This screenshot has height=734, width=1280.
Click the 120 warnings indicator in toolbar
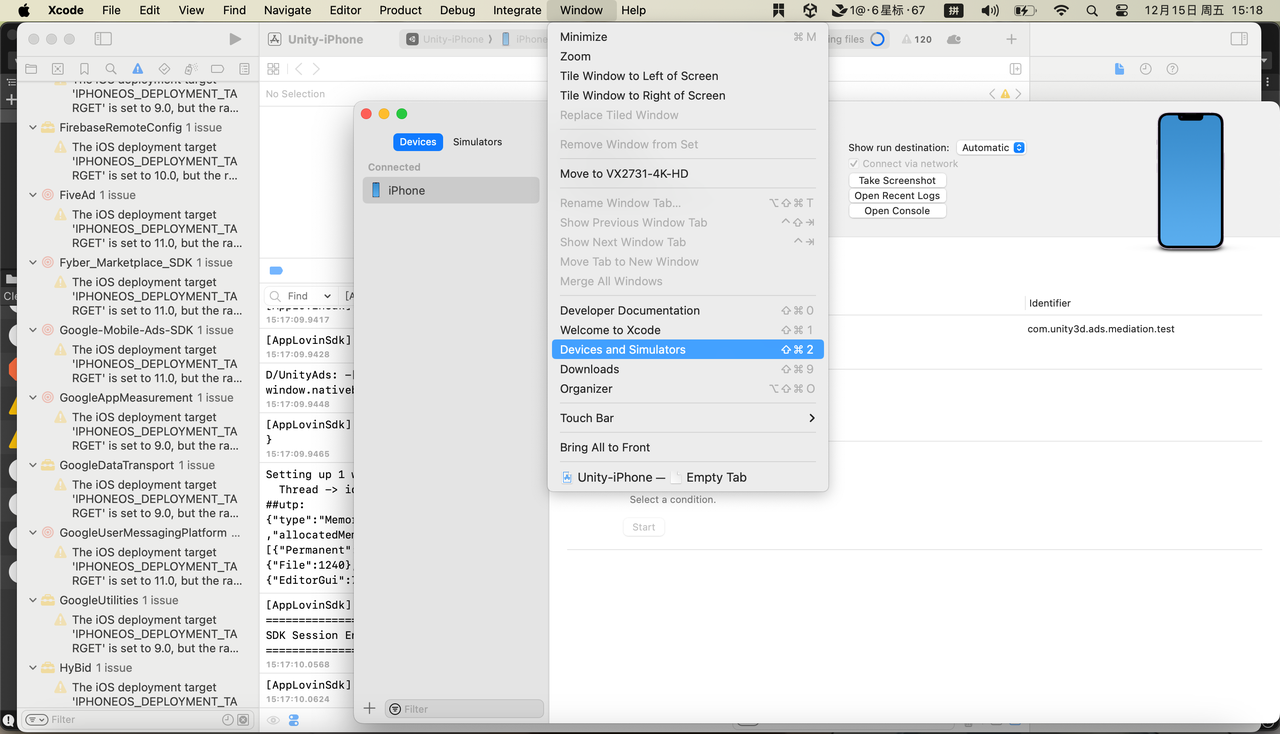917,39
